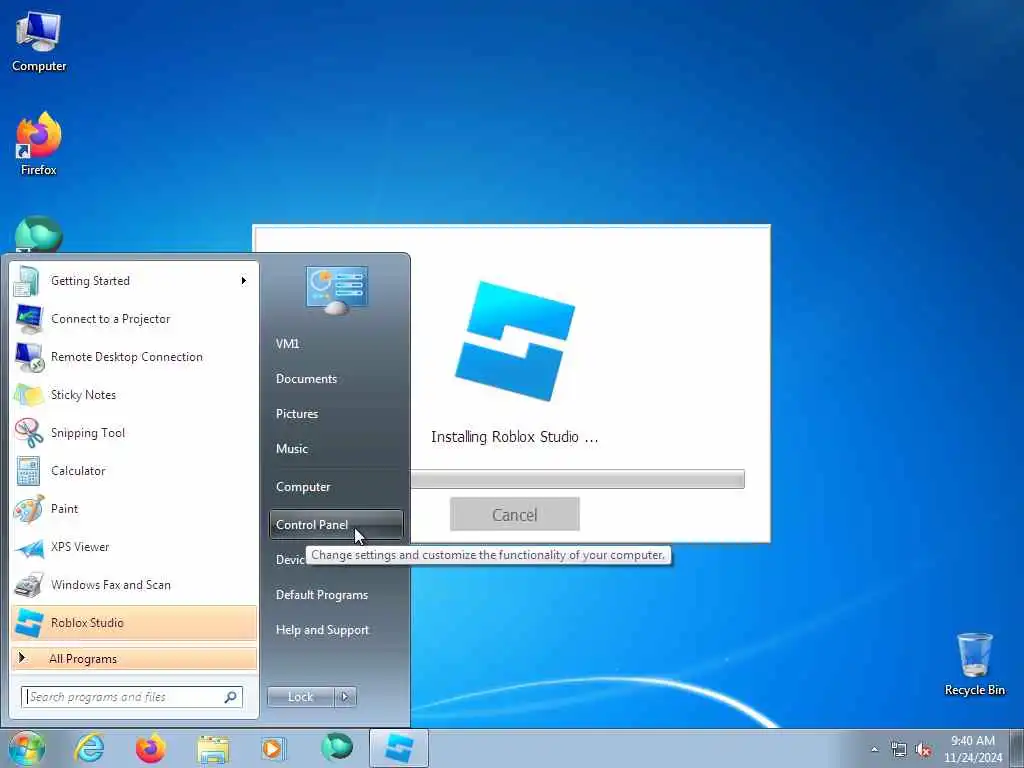Open Windows Explorer taskbar folder icon

point(213,749)
